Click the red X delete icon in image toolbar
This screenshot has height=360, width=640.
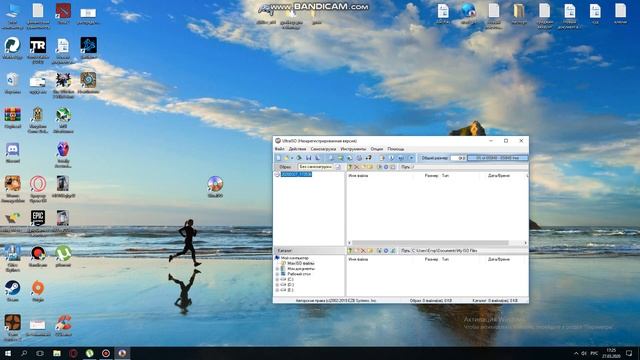point(356,167)
